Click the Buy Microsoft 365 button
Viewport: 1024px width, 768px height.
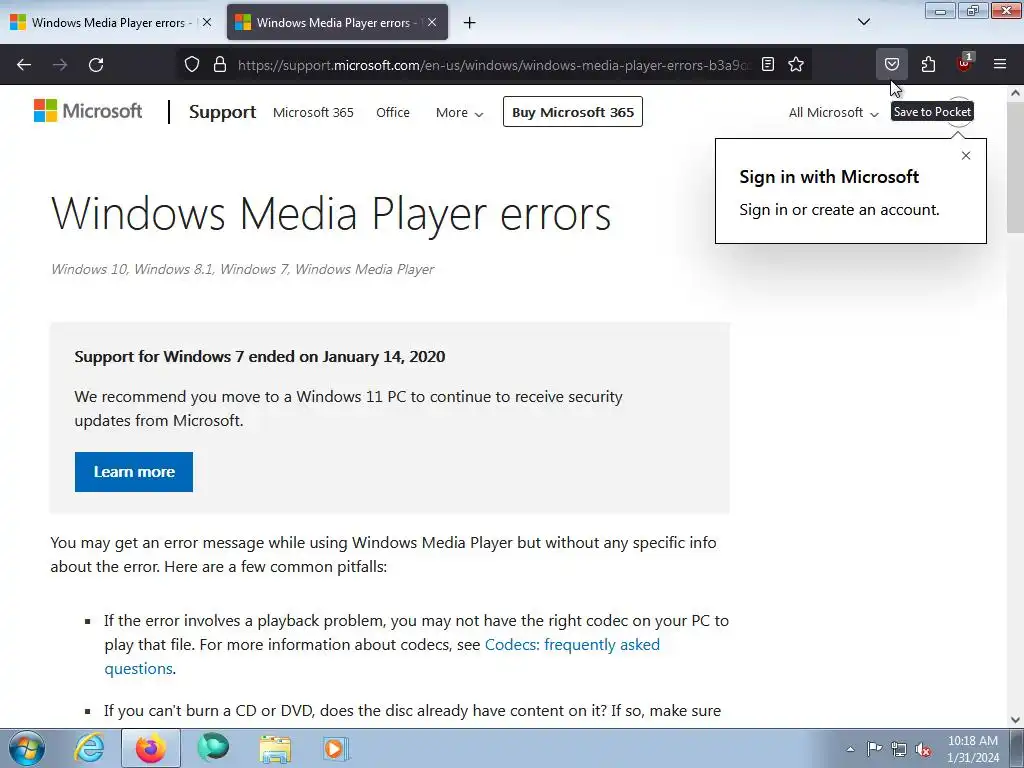tap(573, 112)
